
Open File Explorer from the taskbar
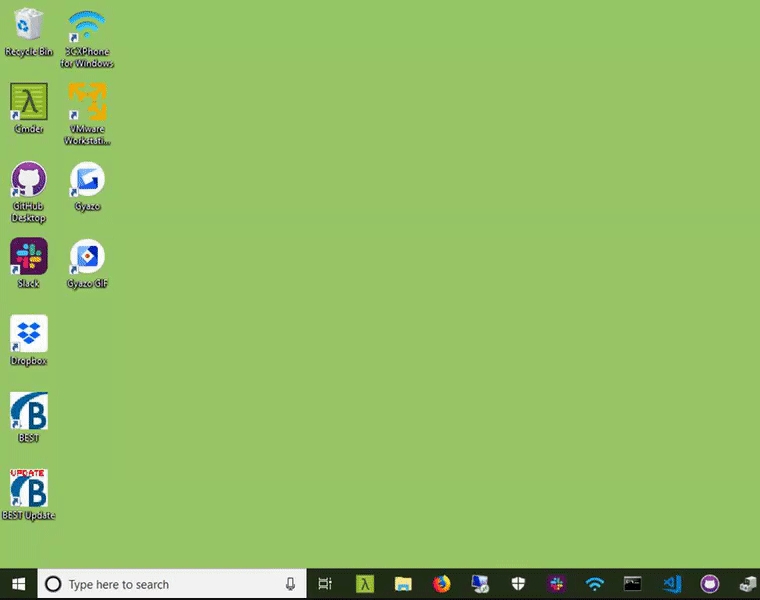tap(403, 584)
